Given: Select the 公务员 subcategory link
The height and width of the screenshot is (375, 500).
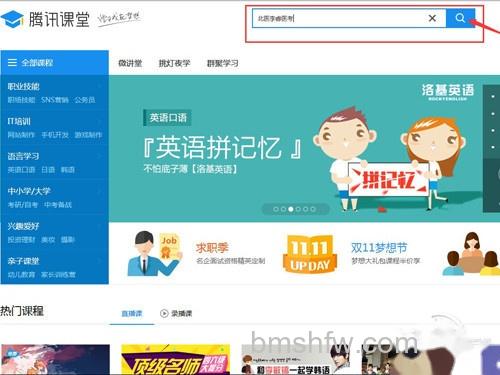Looking at the screenshot, I should click(x=85, y=100).
